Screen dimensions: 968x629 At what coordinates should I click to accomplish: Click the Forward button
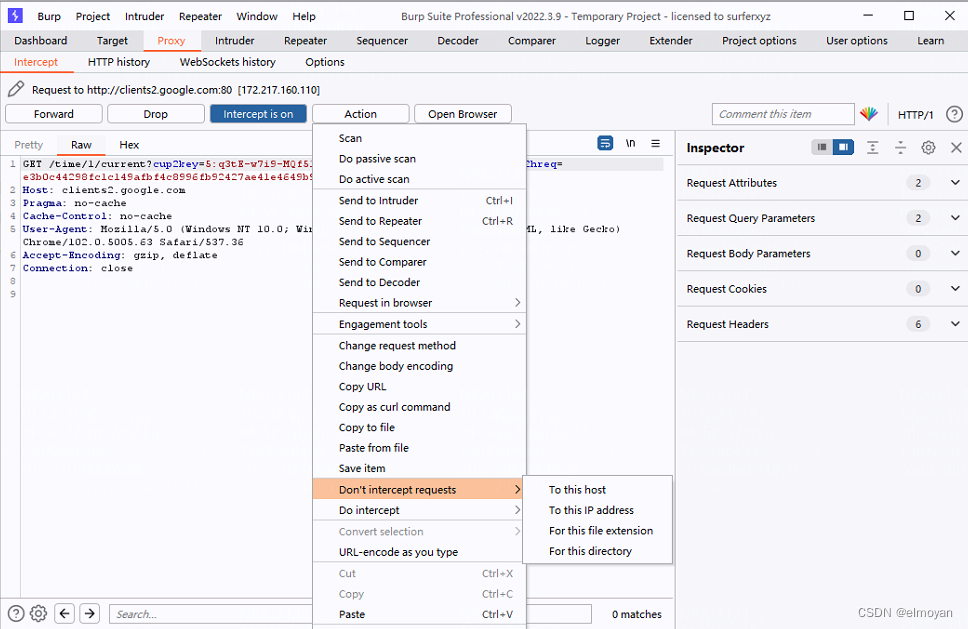53,113
